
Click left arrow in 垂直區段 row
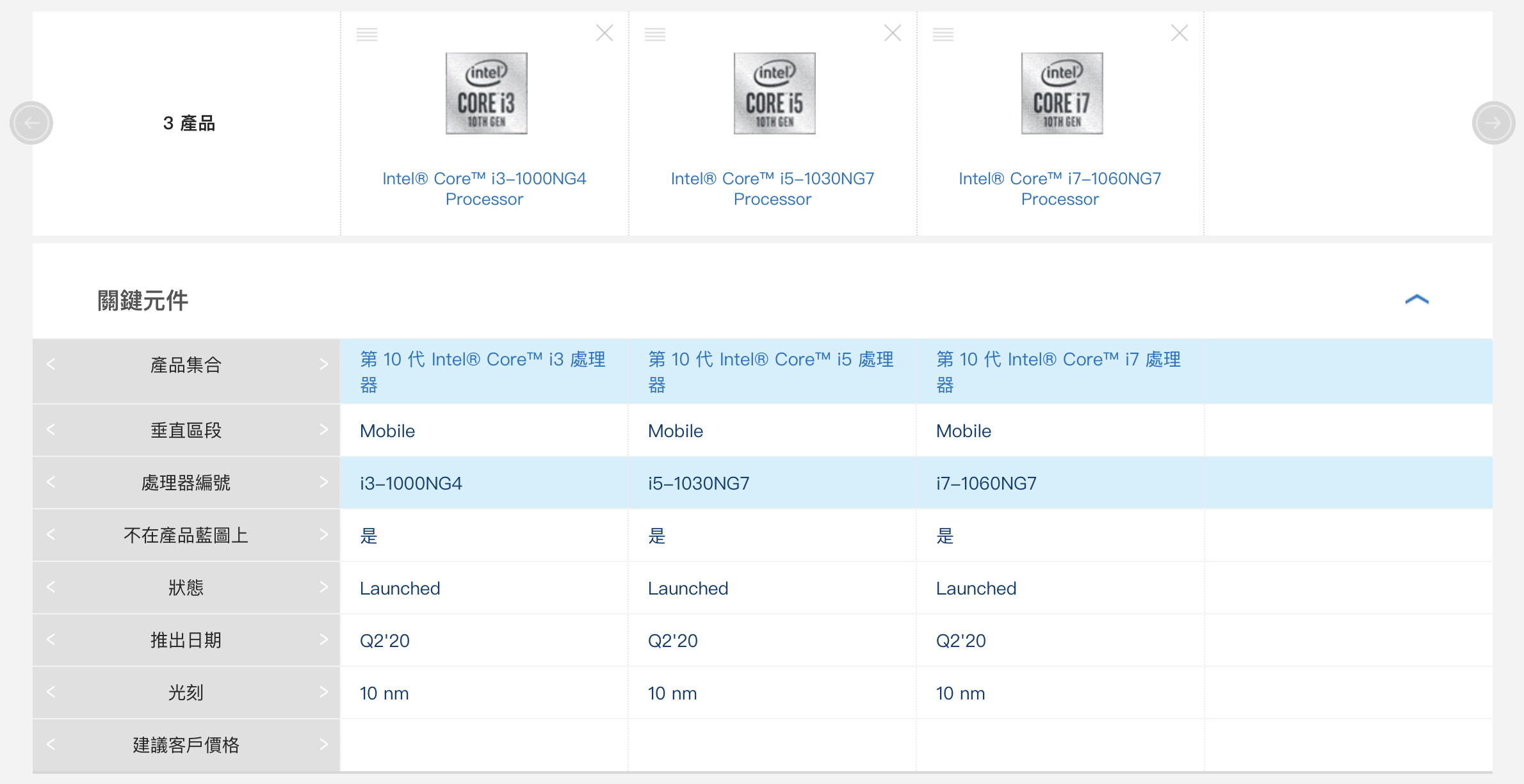coord(51,429)
